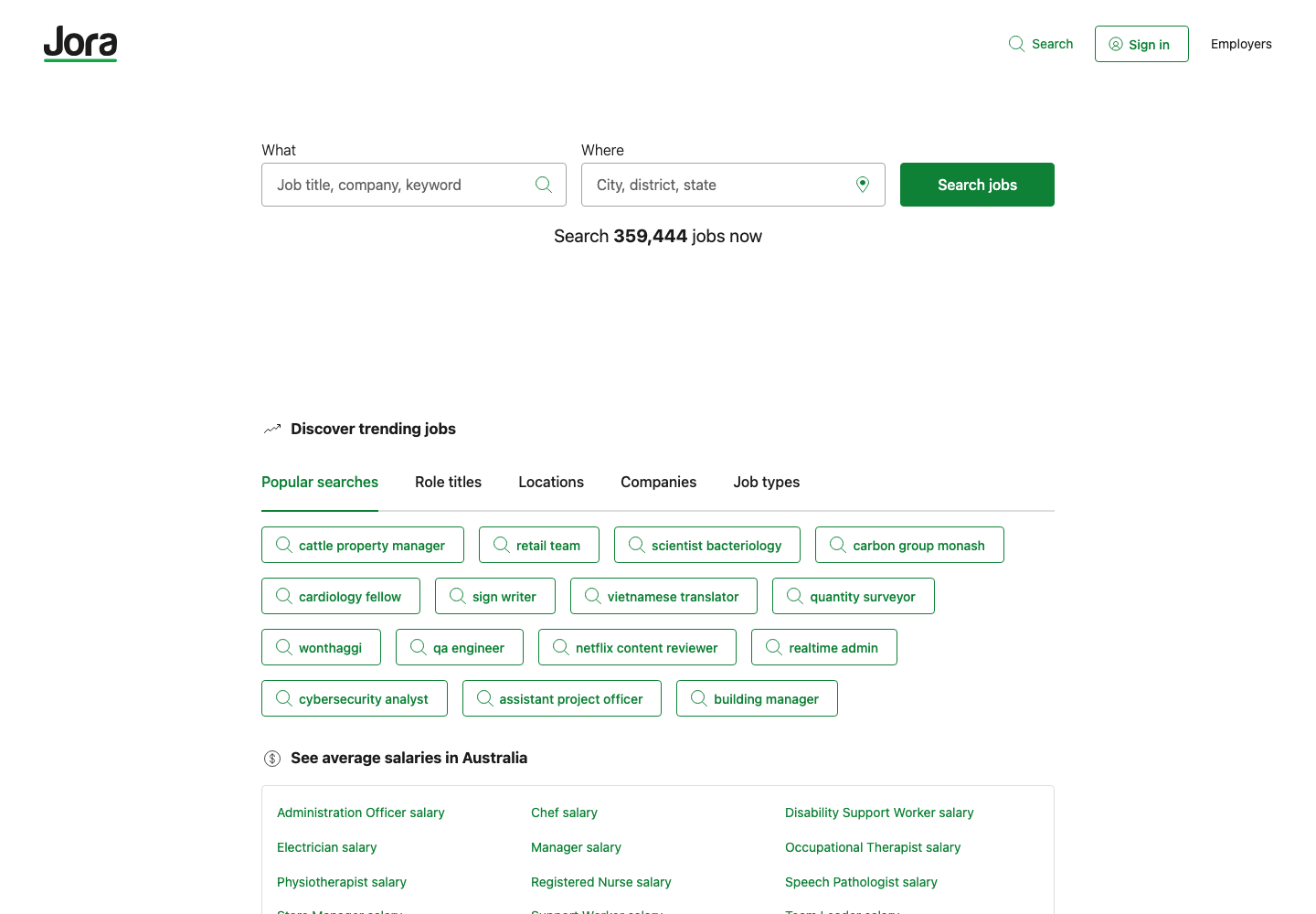Switch to the Role titles tab
This screenshot has height=914, width=1316.
[x=448, y=482]
